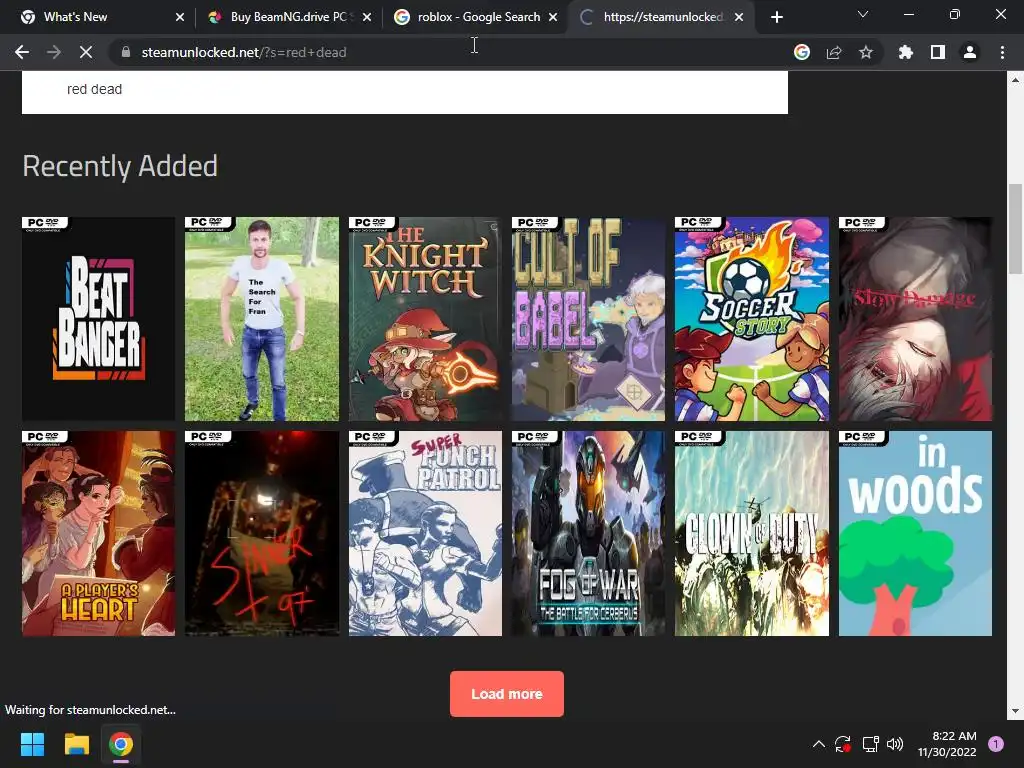Screen dimensions: 1024x768
Task: Open The Knight Witch game cover
Action: 425,319
